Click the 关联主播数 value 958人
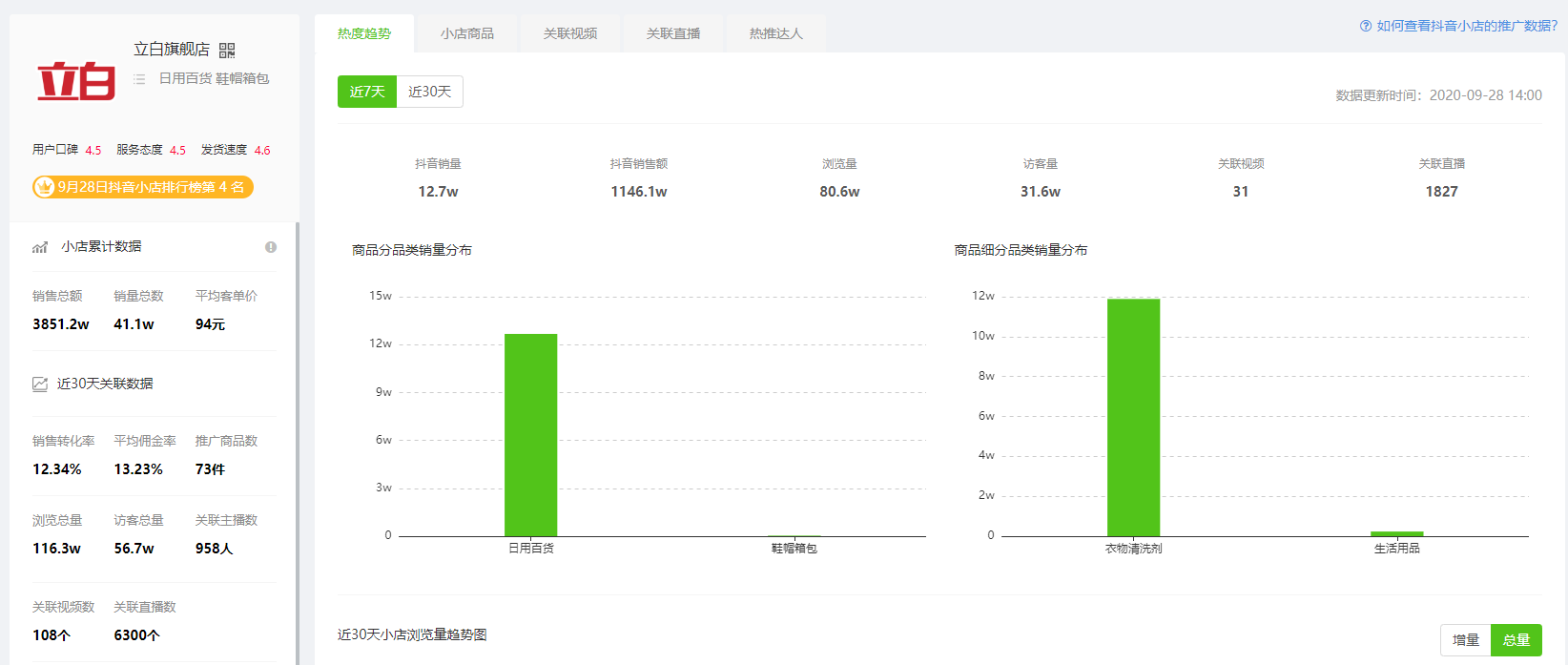Screen dimensions: 1568x665 tap(215, 549)
